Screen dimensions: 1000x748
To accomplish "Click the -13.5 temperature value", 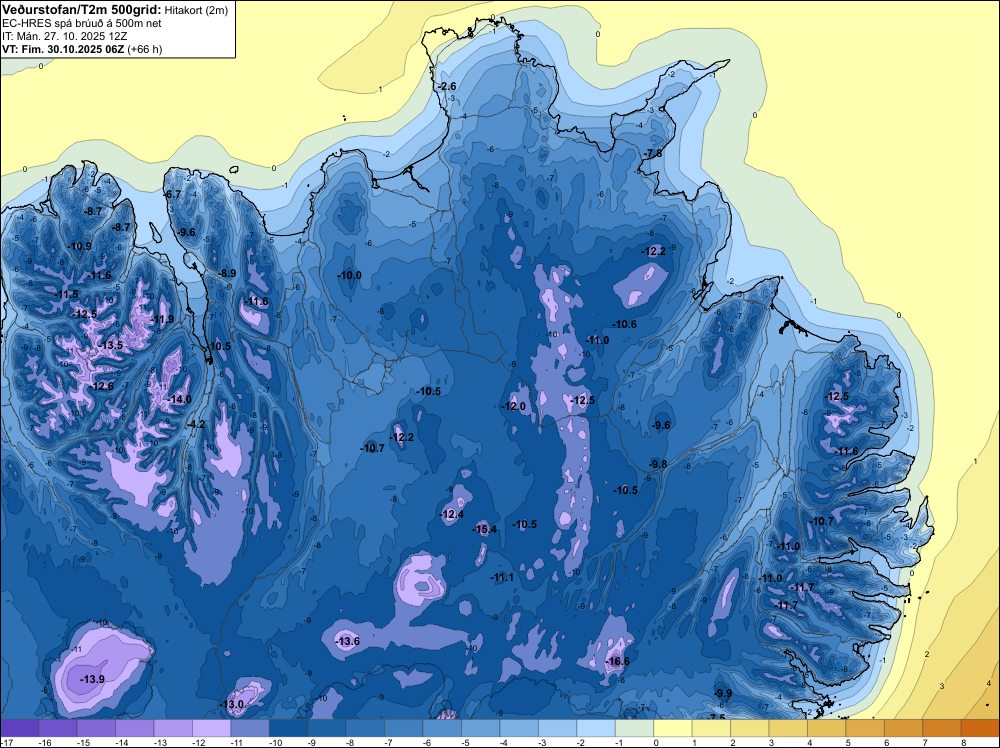I will (110, 345).
